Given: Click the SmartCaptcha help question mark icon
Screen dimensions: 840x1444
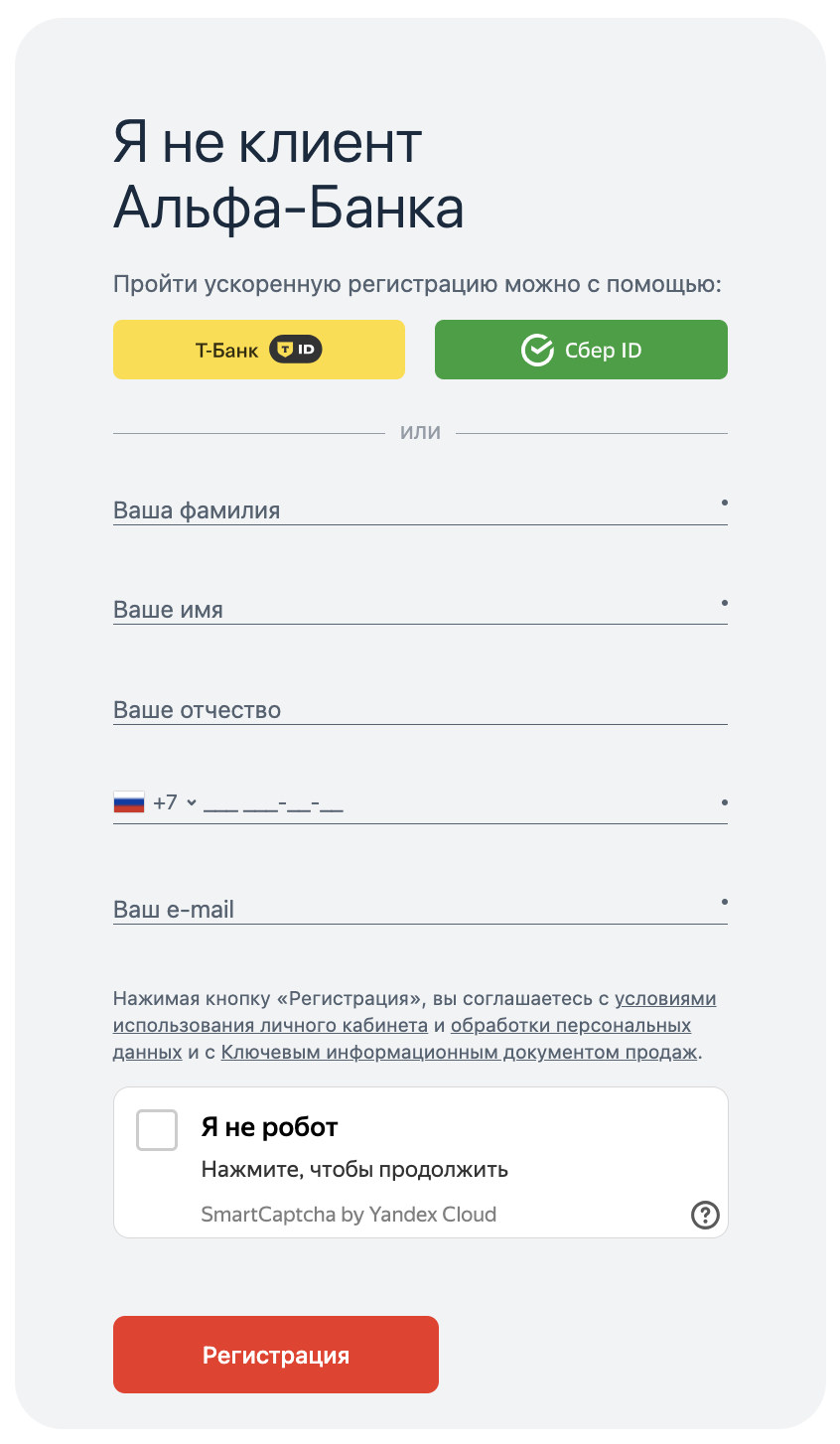Looking at the screenshot, I should pyautogui.click(x=705, y=1214).
